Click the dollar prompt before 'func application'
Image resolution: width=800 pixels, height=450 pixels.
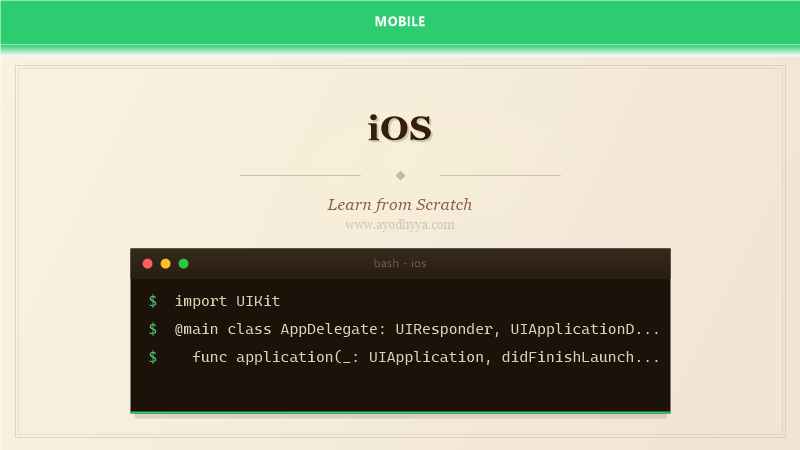pos(153,357)
